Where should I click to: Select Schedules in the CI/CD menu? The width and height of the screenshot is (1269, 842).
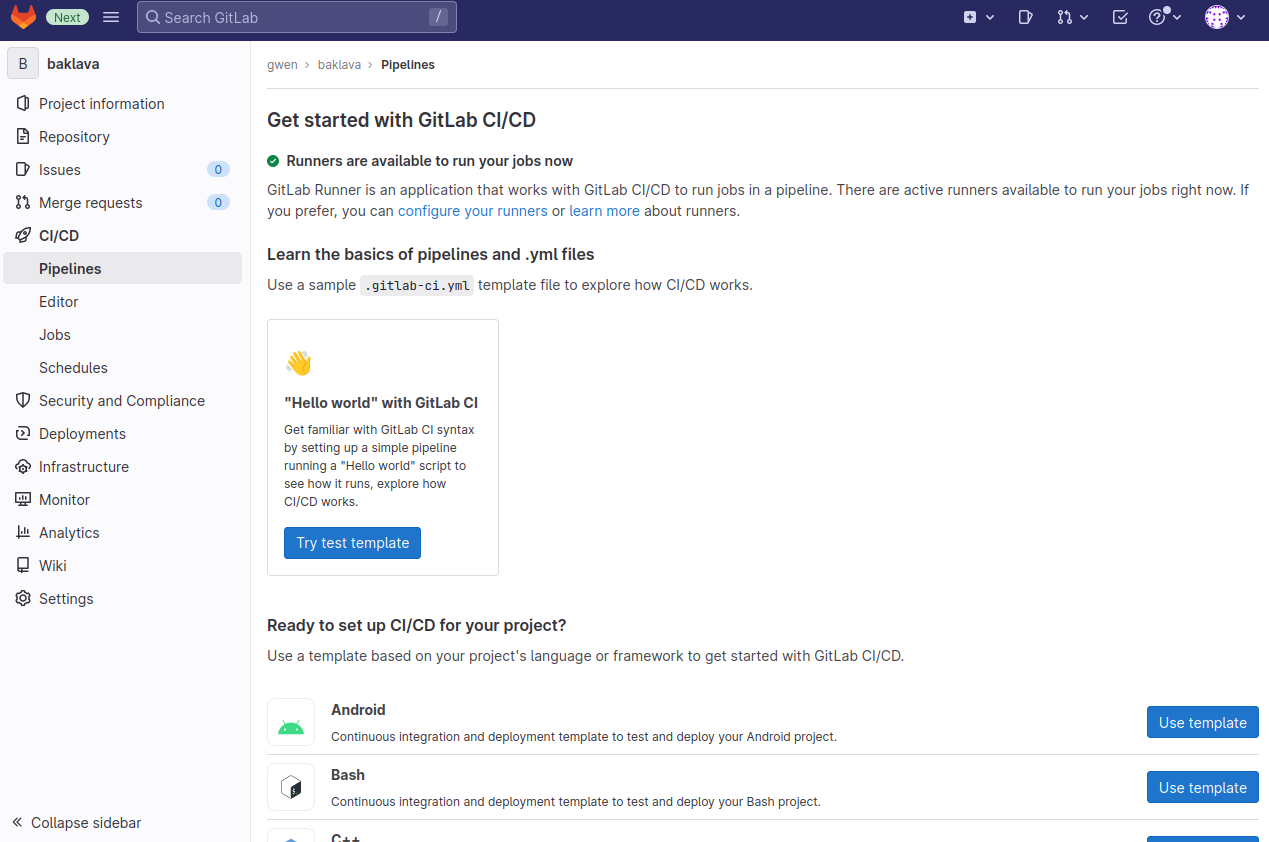pos(73,368)
